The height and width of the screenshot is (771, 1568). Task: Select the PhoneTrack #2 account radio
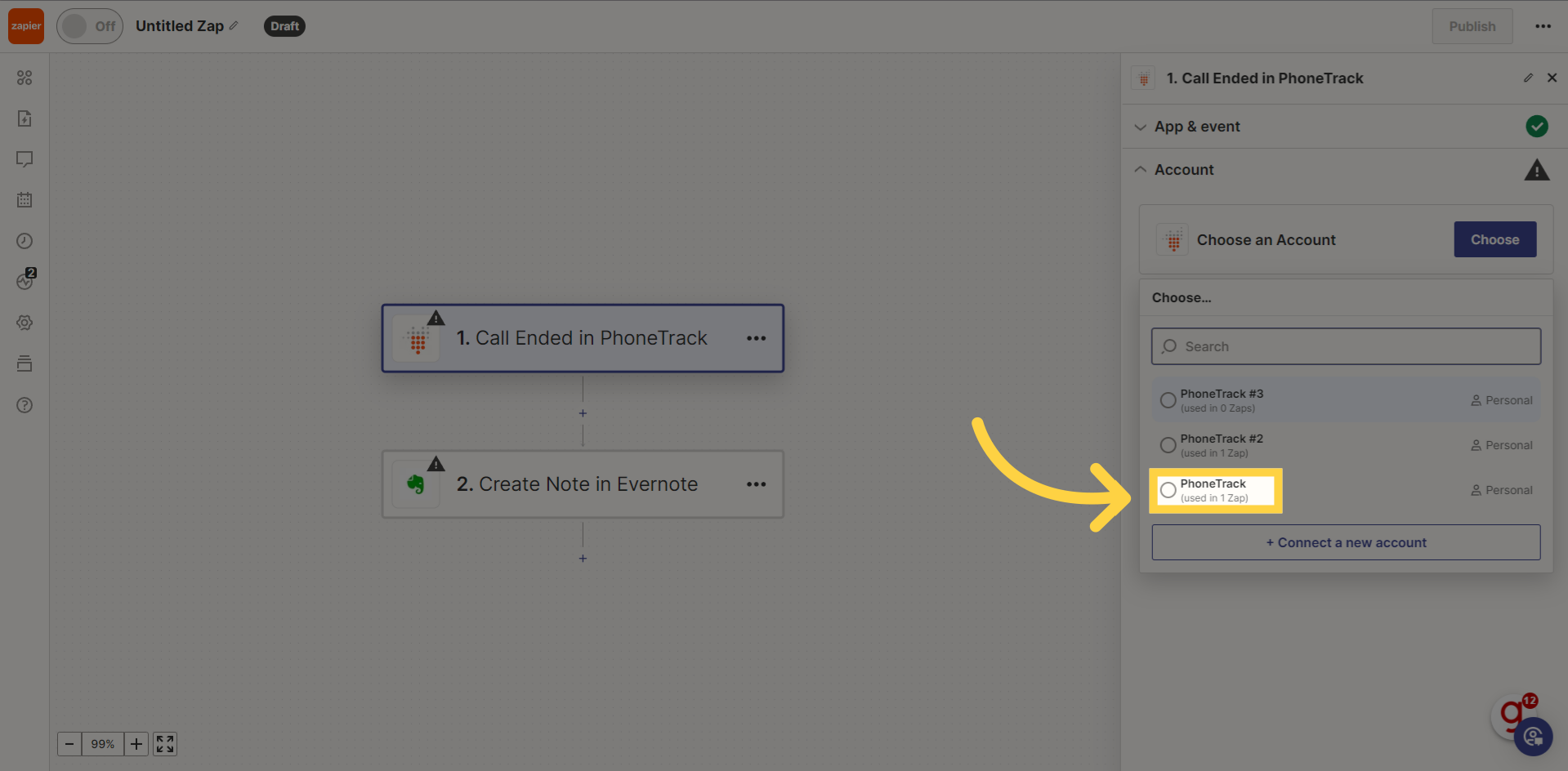pyautogui.click(x=1168, y=445)
